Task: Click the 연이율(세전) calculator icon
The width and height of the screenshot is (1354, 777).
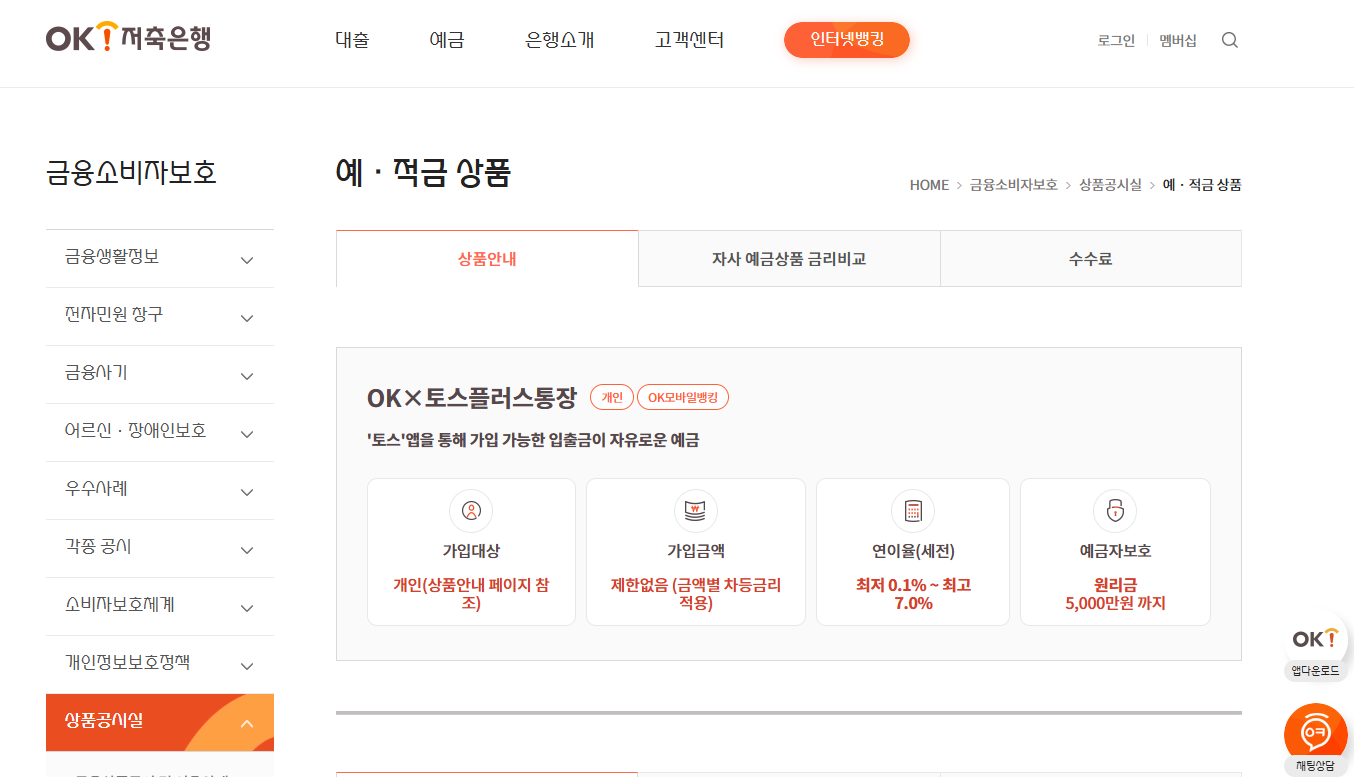Action: point(912,511)
